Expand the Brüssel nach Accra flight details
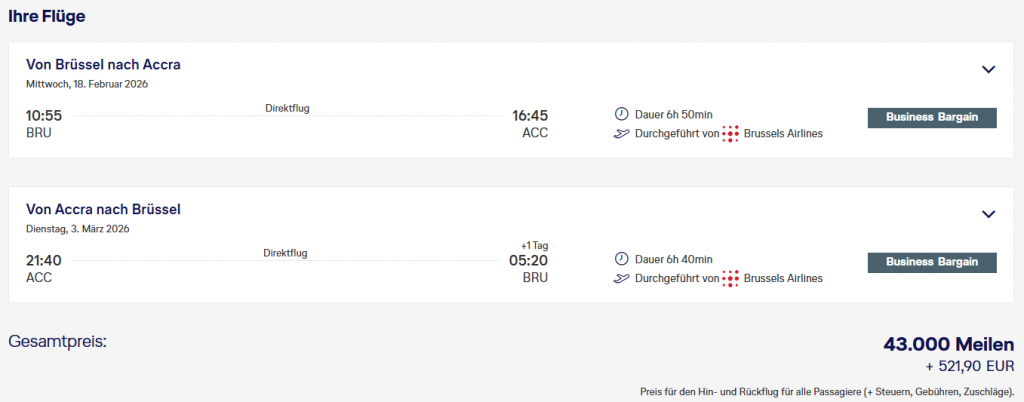Viewport: 1024px width, 402px height. click(x=988, y=69)
